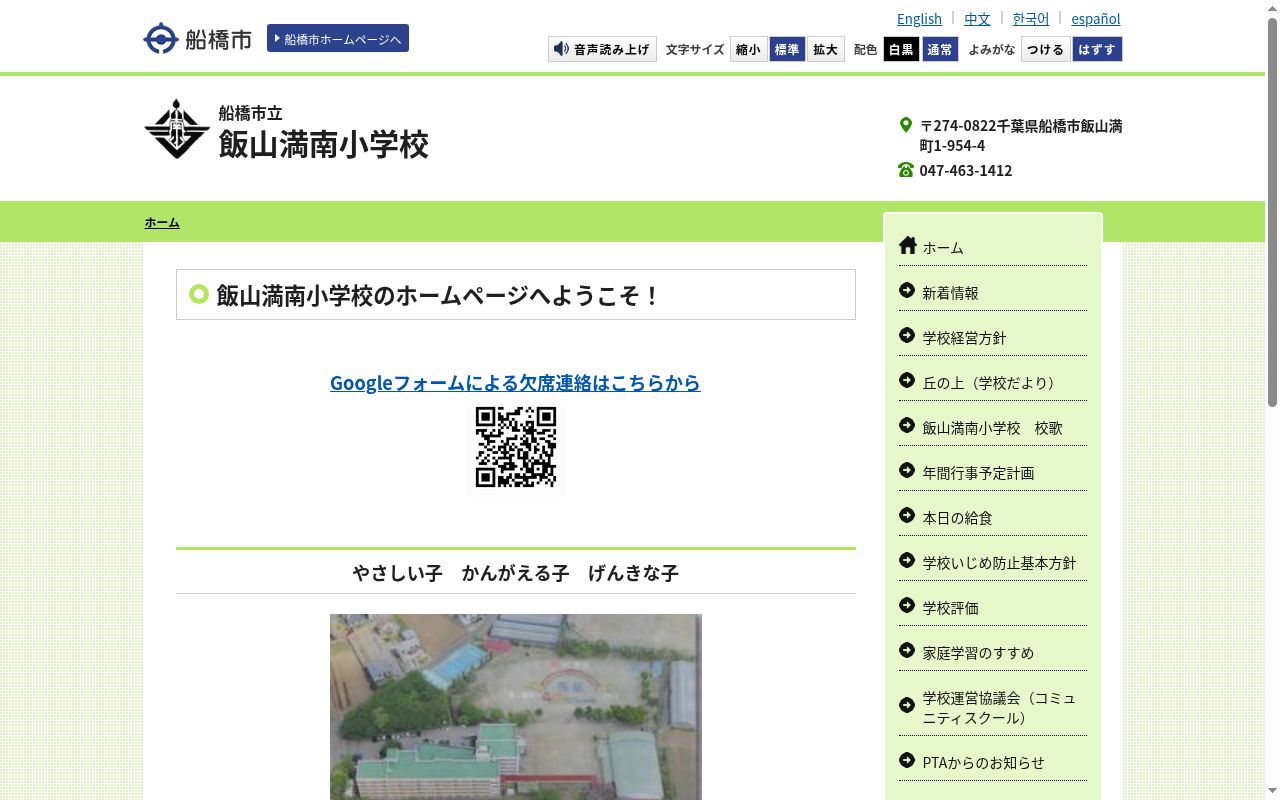Viewport: 1280px width, 800px height.
Task: Click arrow icon beside 学校いじめ防止基本方針
Action: pyautogui.click(x=907, y=560)
